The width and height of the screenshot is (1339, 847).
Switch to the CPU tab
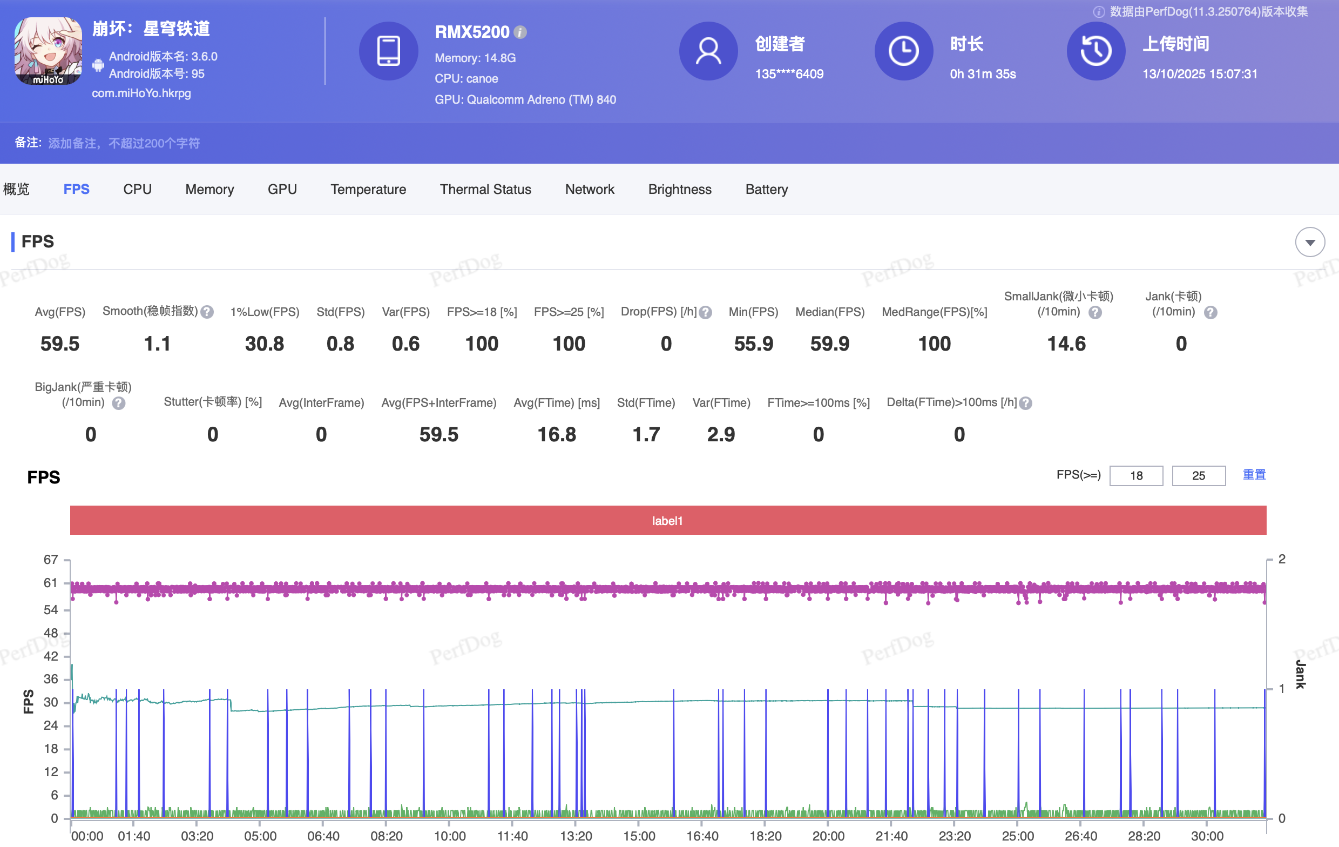137,189
